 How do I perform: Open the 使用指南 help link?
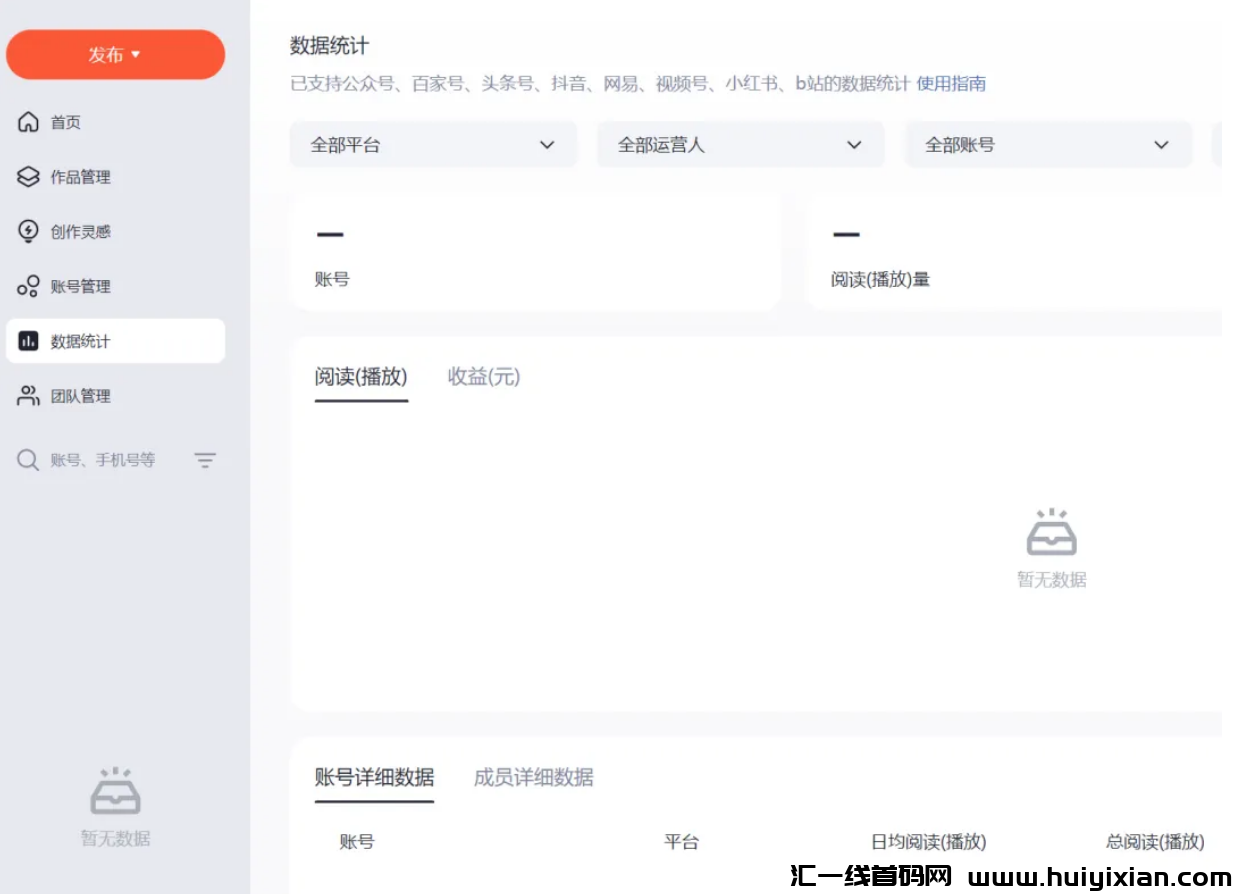pos(950,84)
